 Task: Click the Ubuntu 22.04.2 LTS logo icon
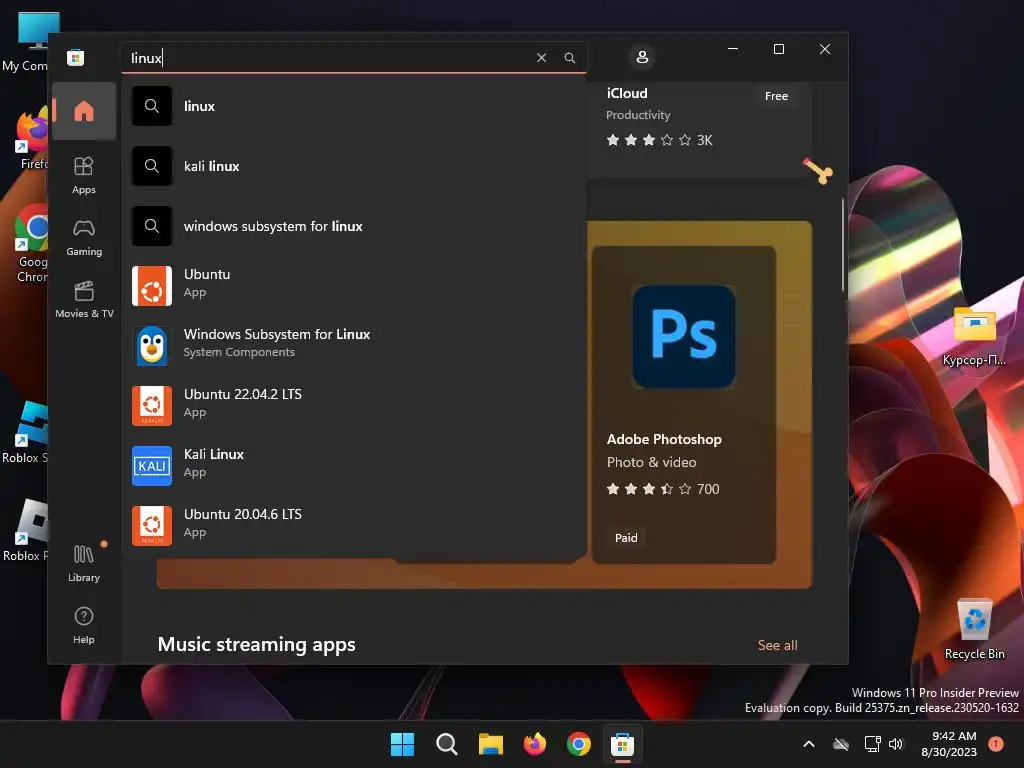(152, 406)
